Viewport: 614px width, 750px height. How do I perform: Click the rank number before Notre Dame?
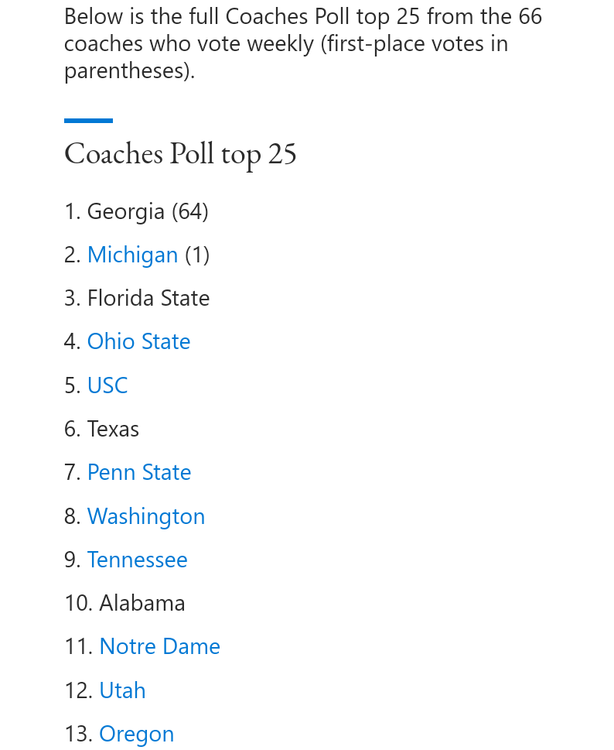(x=77, y=647)
